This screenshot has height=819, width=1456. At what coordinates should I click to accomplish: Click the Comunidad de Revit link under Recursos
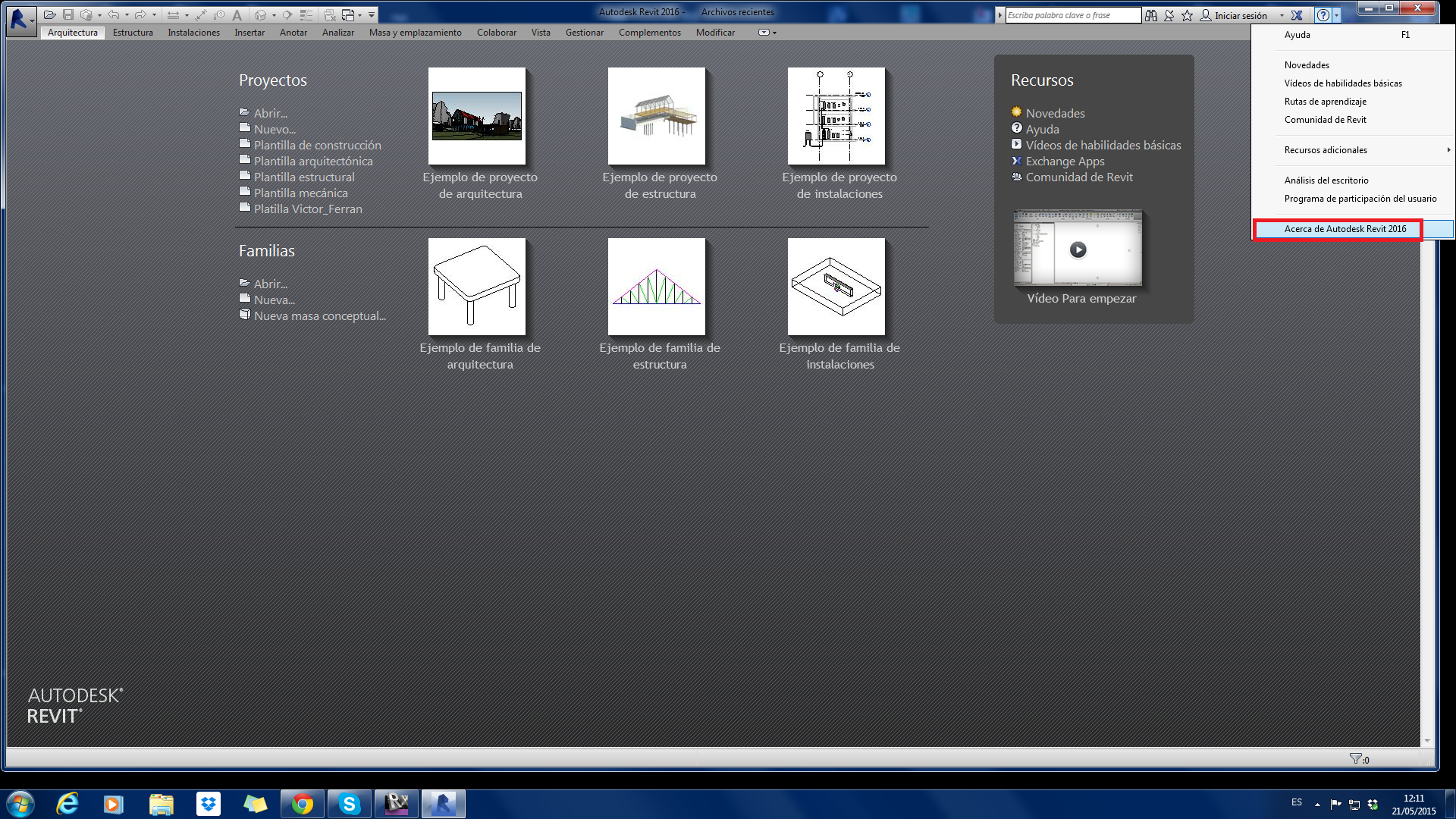coord(1079,177)
